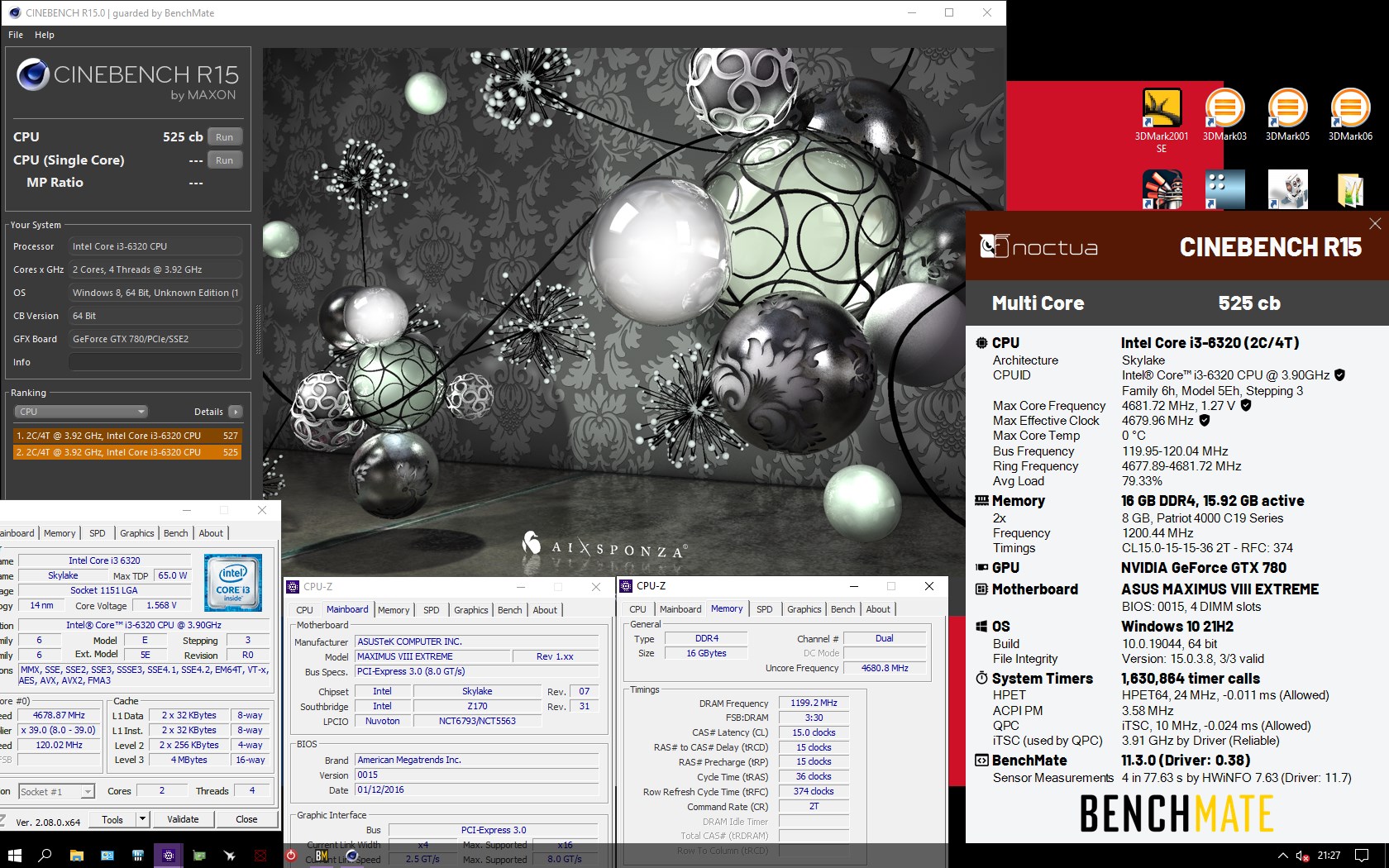
Task: Show hidden system tray icons chevron
Action: coord(1282,856)
